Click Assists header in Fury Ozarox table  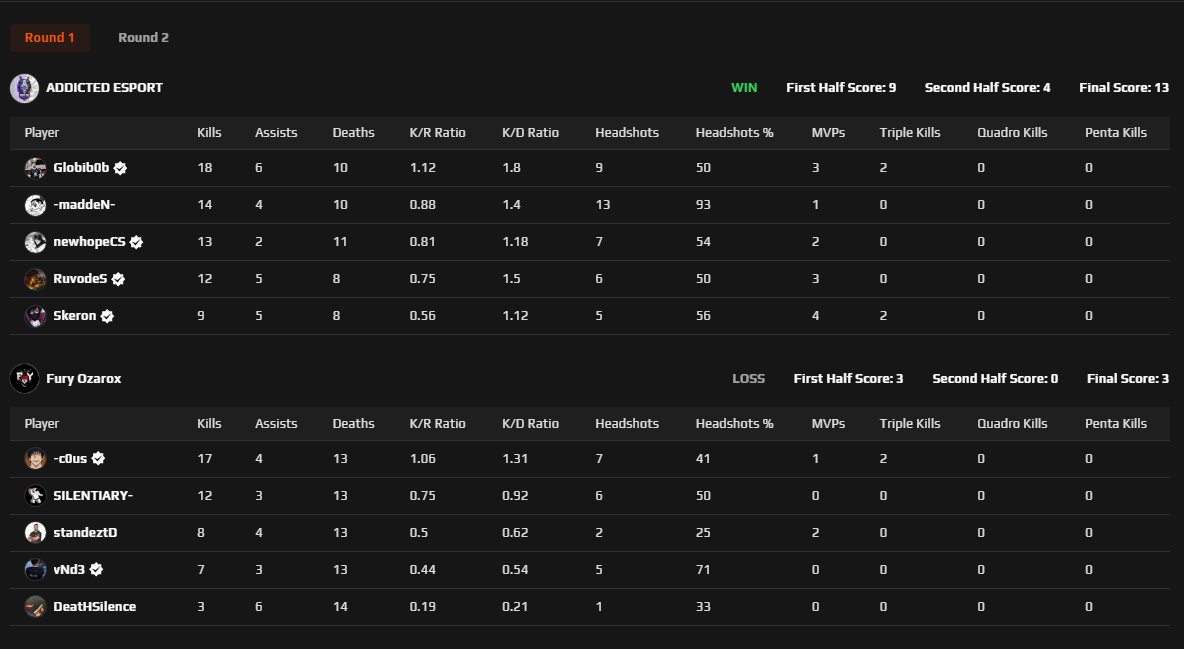click(x=276, y=424)
